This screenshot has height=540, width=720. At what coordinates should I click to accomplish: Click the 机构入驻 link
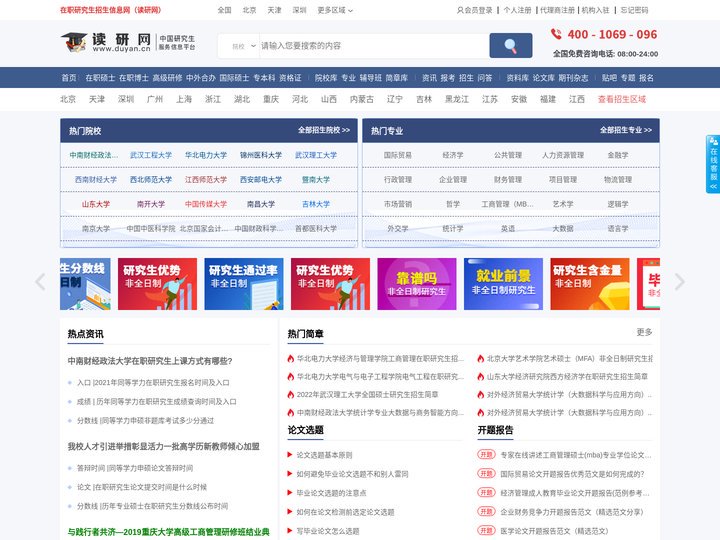tap(596, 10)
